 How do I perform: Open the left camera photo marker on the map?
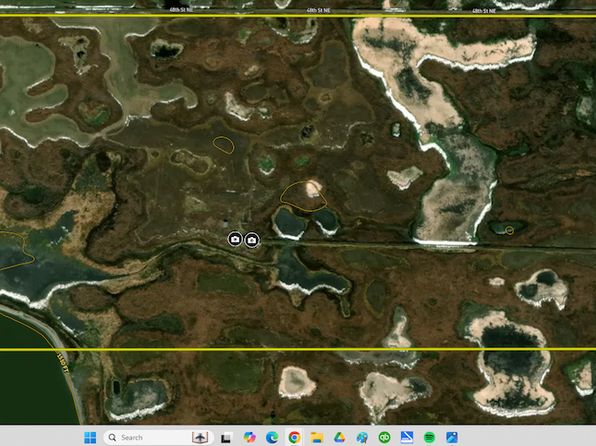[235, 239]
